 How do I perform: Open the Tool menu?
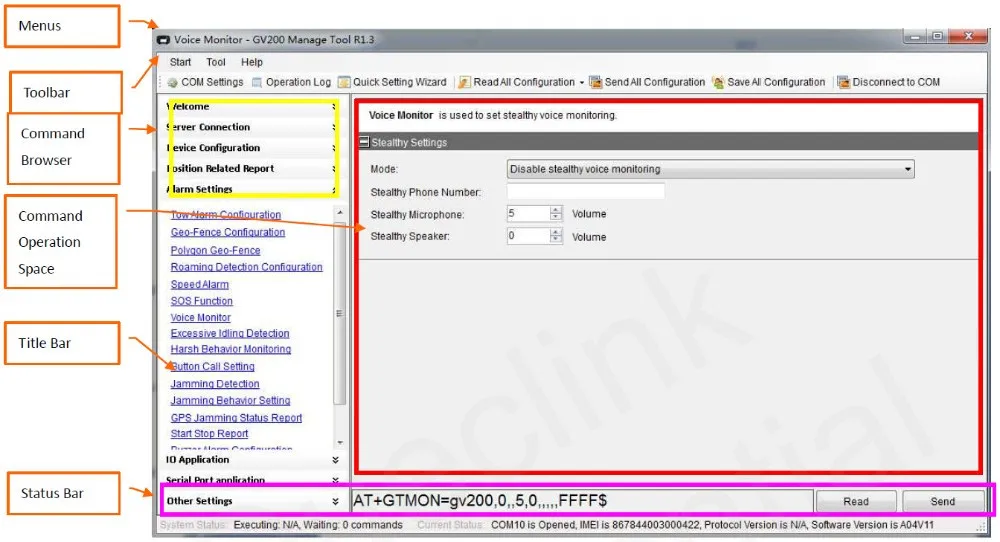click(x=216, y=62)
